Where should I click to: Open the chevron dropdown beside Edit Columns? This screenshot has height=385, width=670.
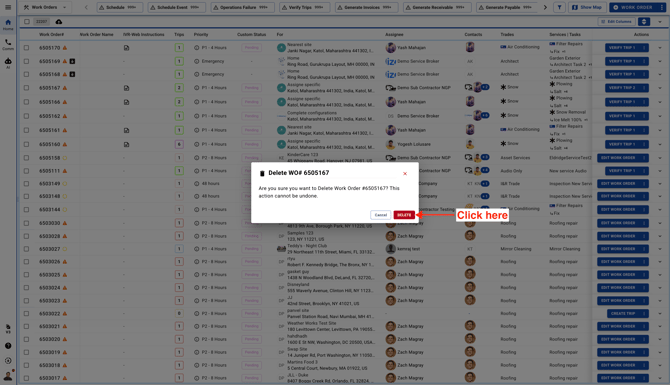coord(660,21)
